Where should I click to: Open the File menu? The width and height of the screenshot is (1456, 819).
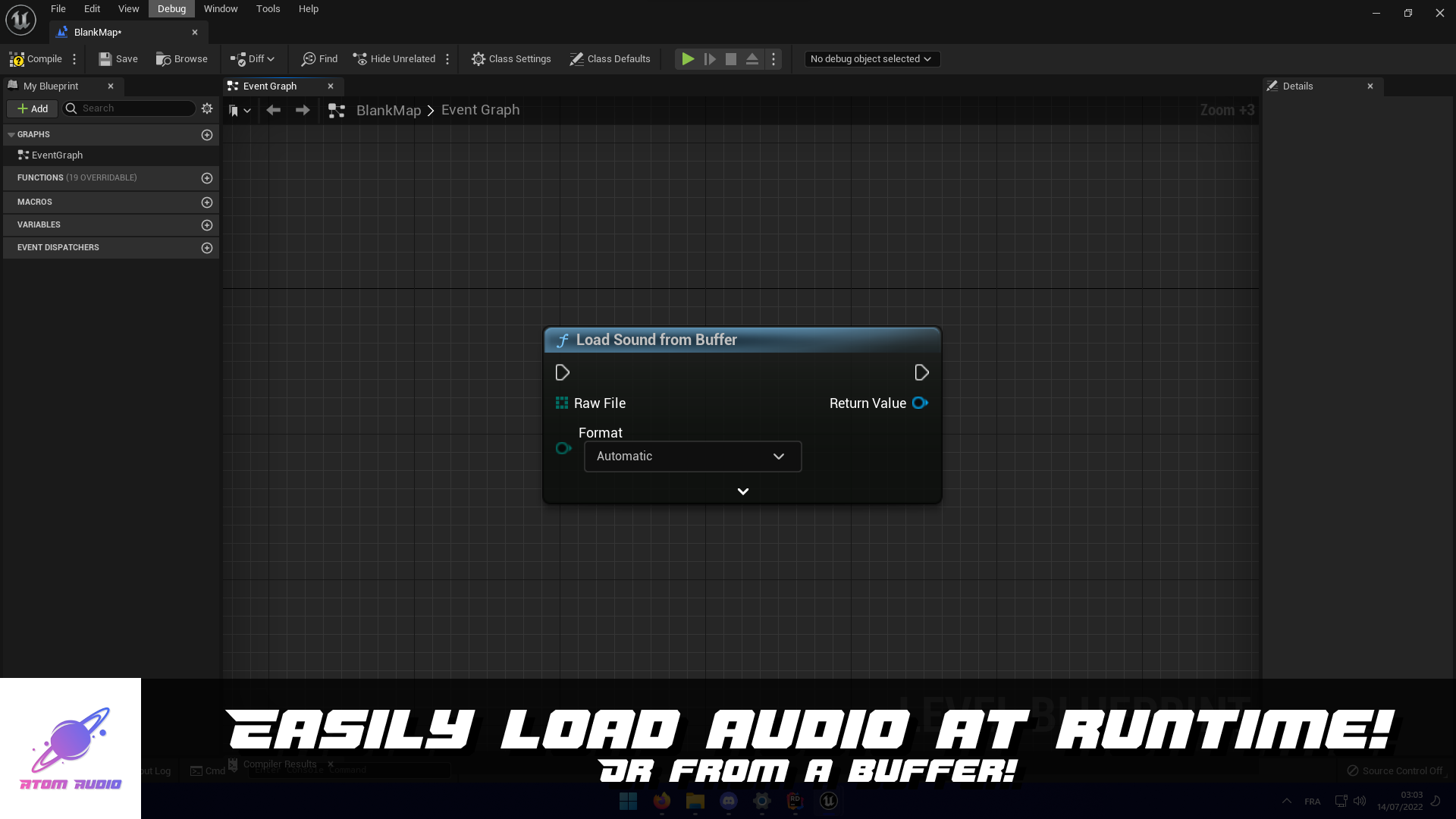[58, 9]
